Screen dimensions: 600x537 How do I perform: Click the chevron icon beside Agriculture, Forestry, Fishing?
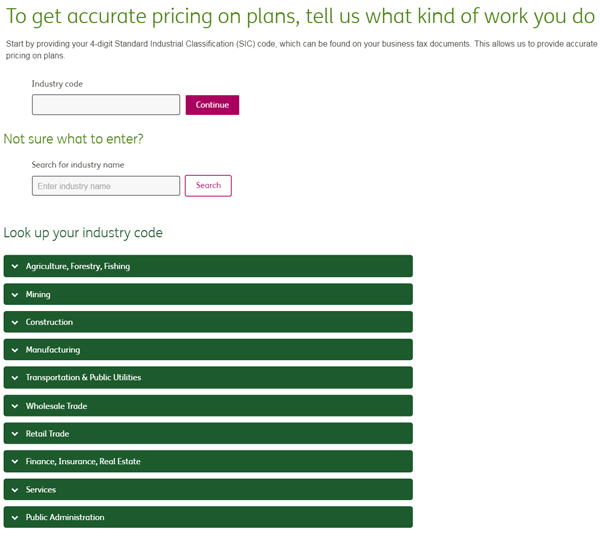[15, 267]
